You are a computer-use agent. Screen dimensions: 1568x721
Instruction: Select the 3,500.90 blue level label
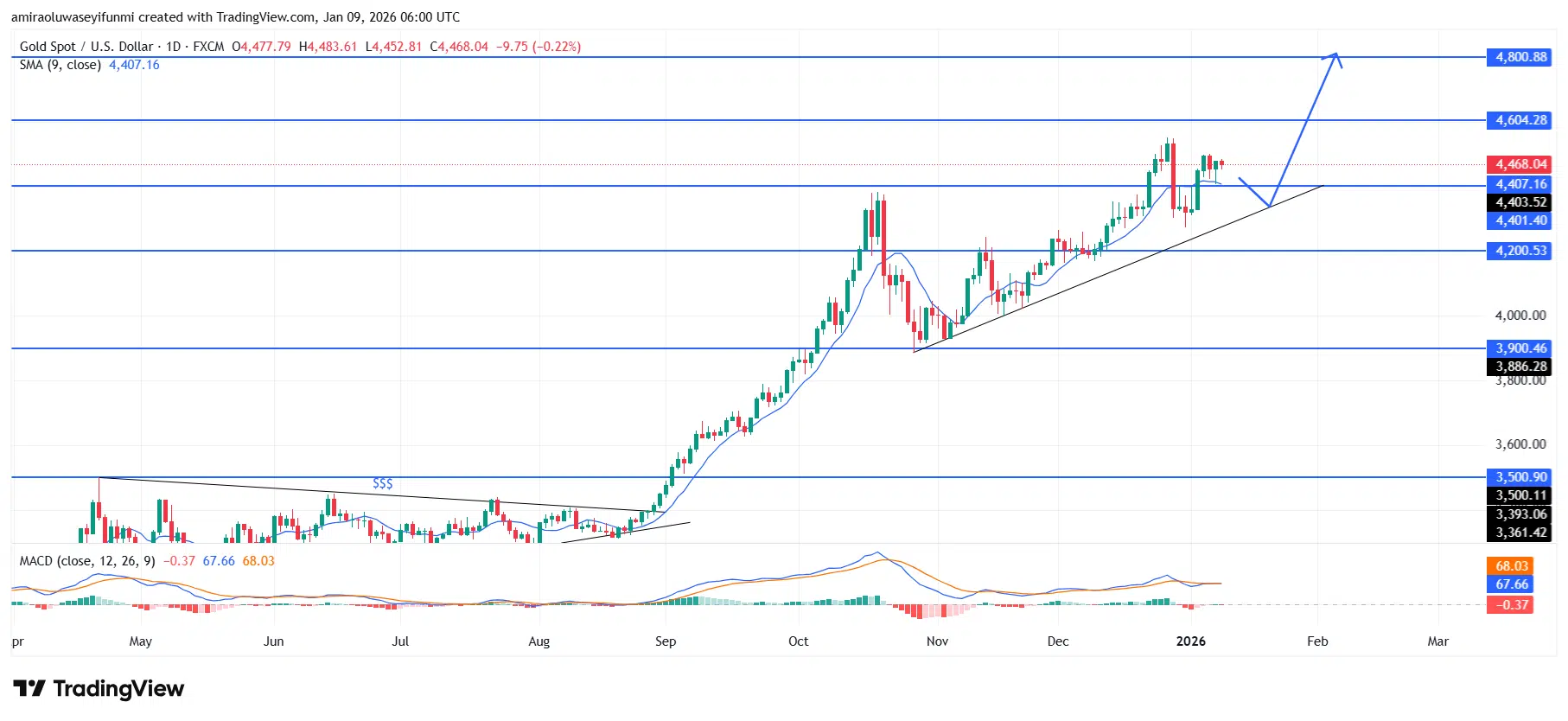click(x=1520, y=477)
